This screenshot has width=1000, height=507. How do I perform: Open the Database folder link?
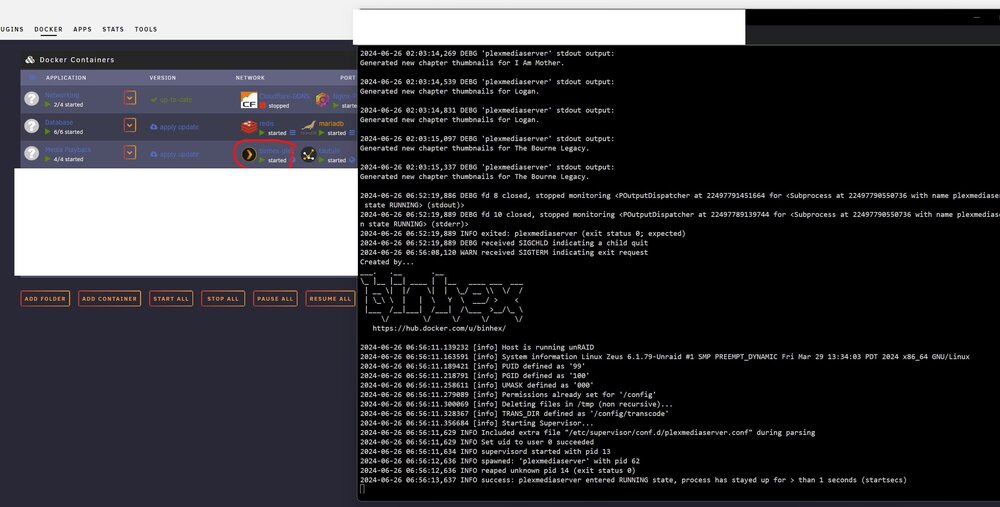59,122
